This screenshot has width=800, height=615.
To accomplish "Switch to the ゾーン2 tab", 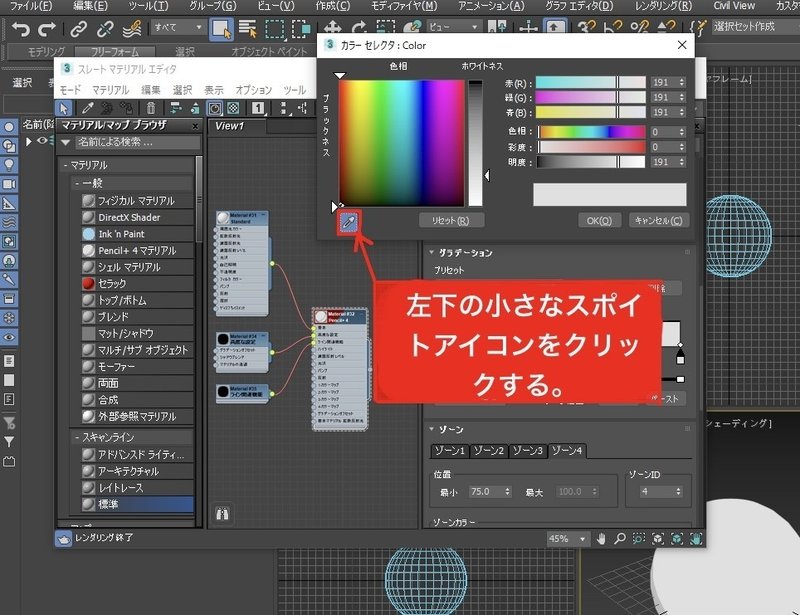I will tap(489, 451).
